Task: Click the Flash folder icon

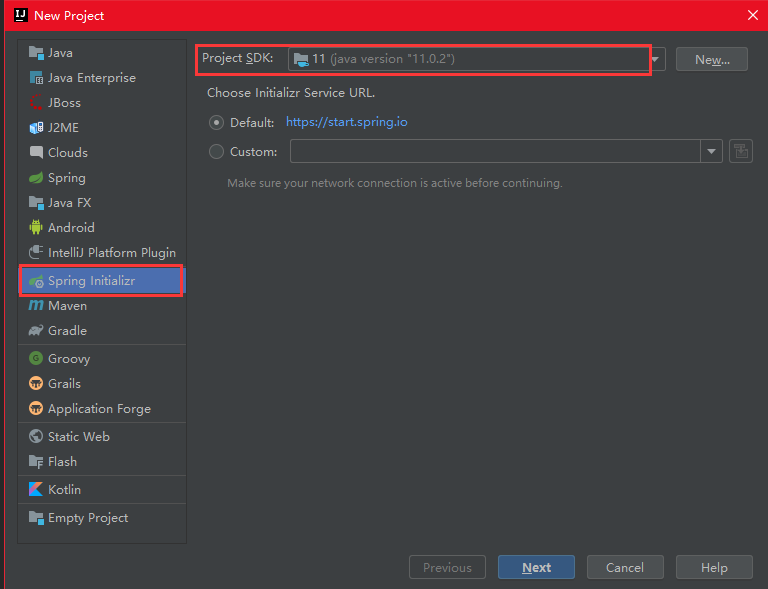Action: coord(36,461)
